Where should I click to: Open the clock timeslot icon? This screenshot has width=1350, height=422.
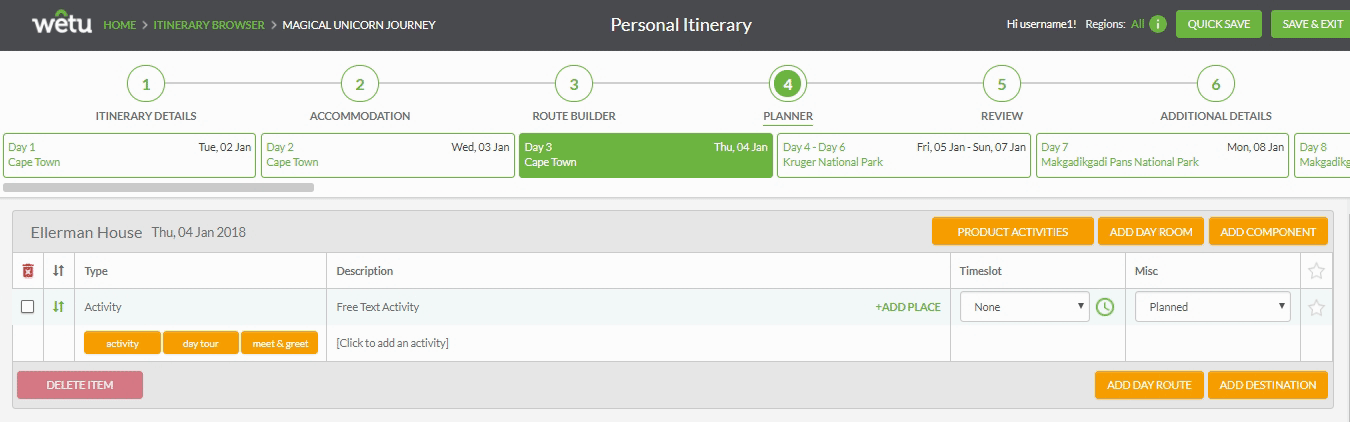[x=1104, y=307]
